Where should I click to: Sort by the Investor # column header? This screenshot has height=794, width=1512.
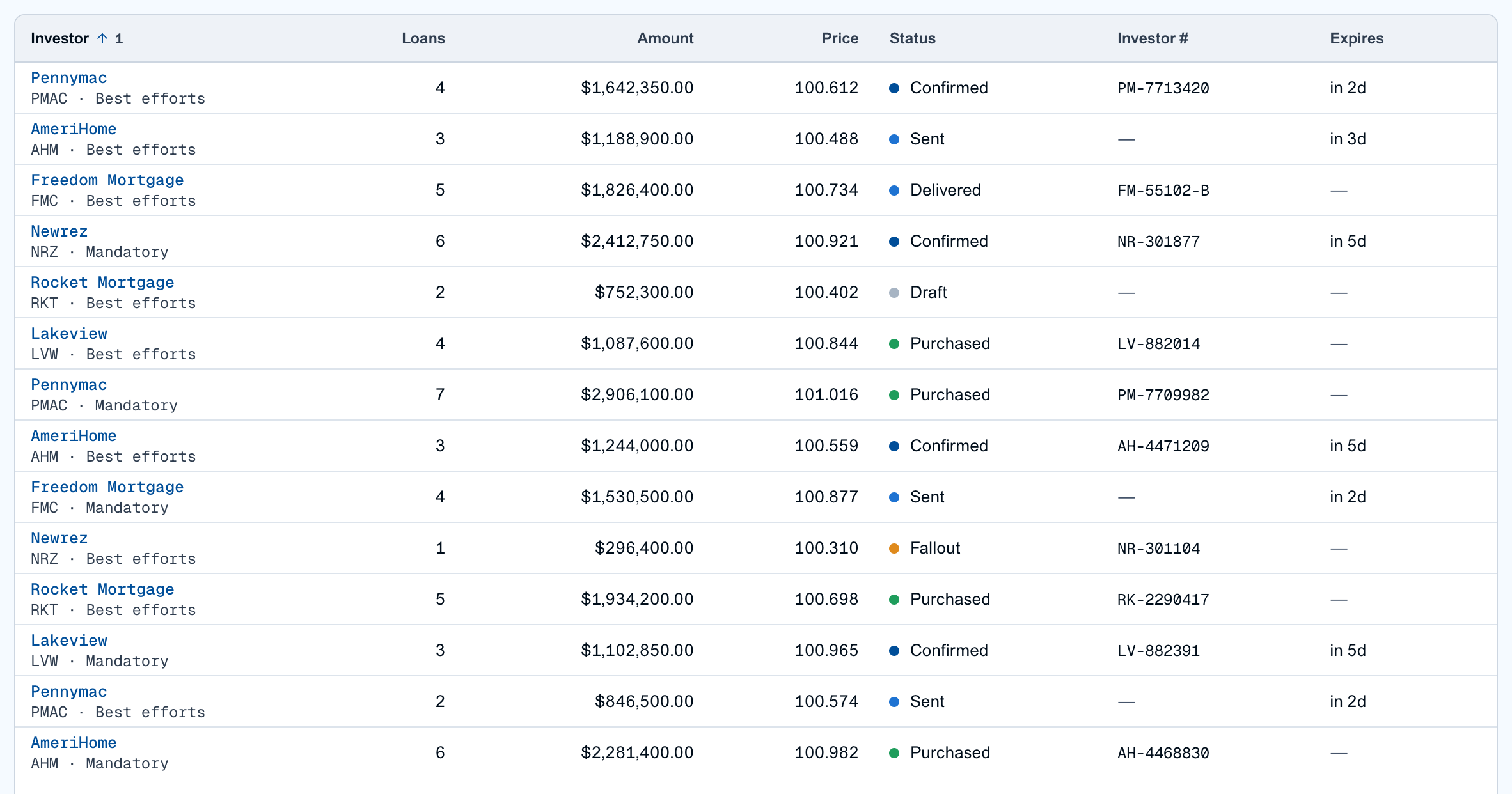1153,38
